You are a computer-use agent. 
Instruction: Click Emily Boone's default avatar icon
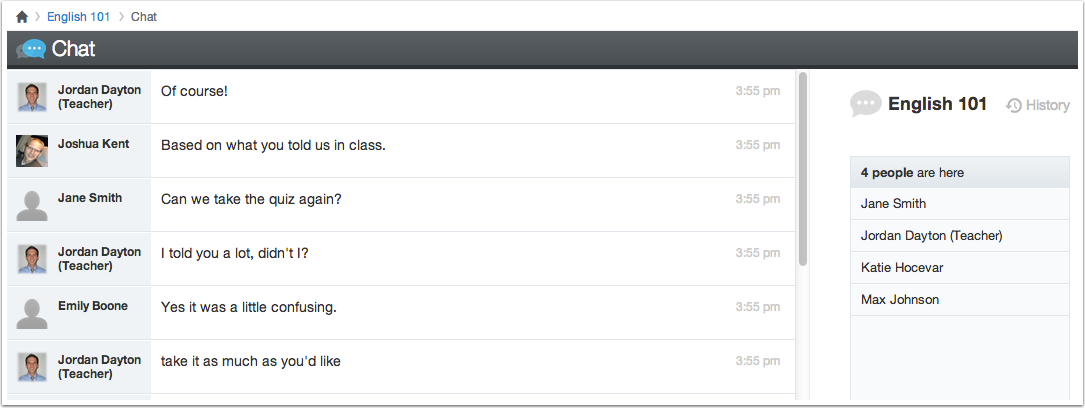pyautogui.click(x=32, y=313)
